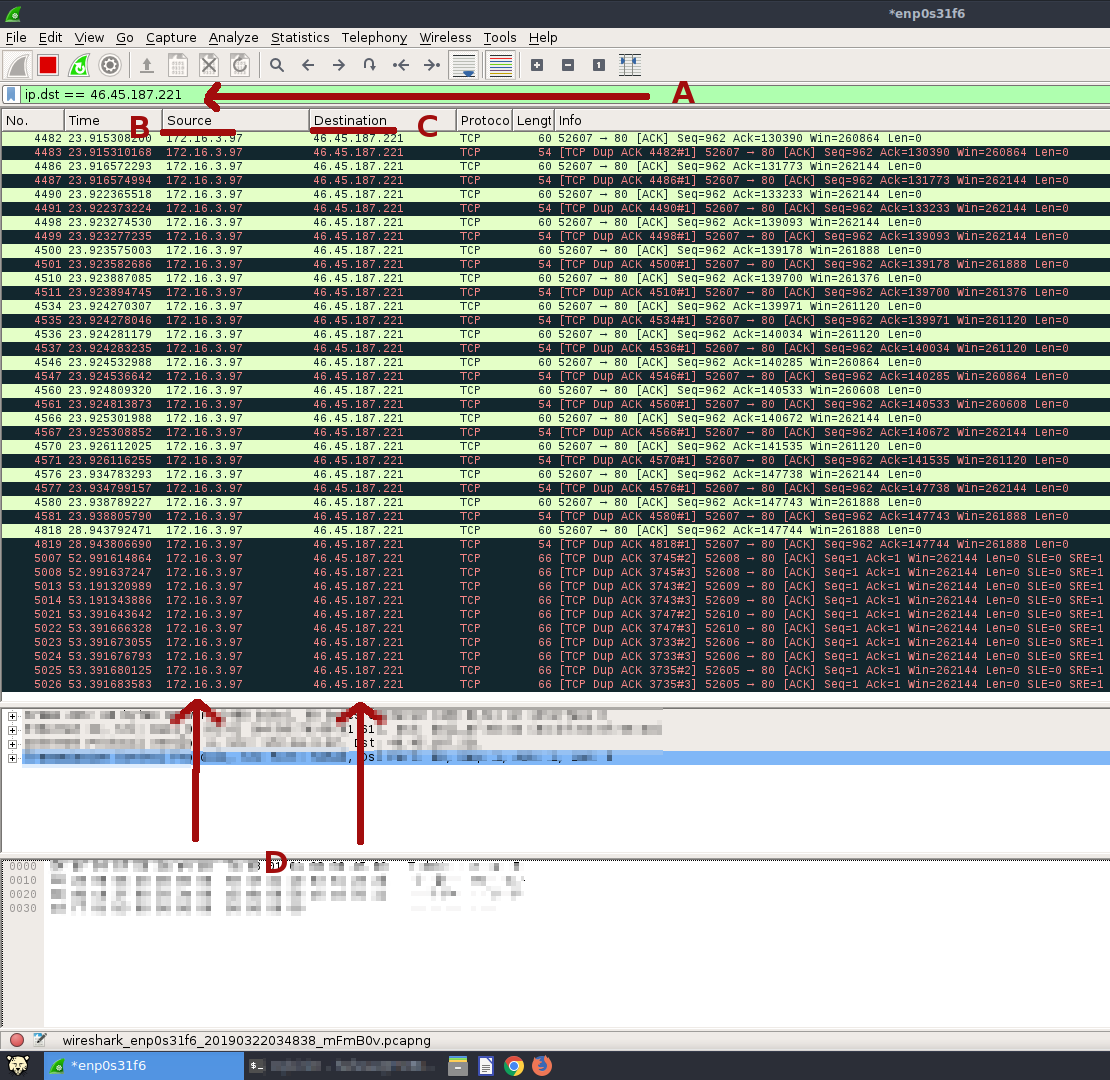This screenshot has width=1110, height=1080.
Task: Open the Capture menu
Action: tap(171, 38)
